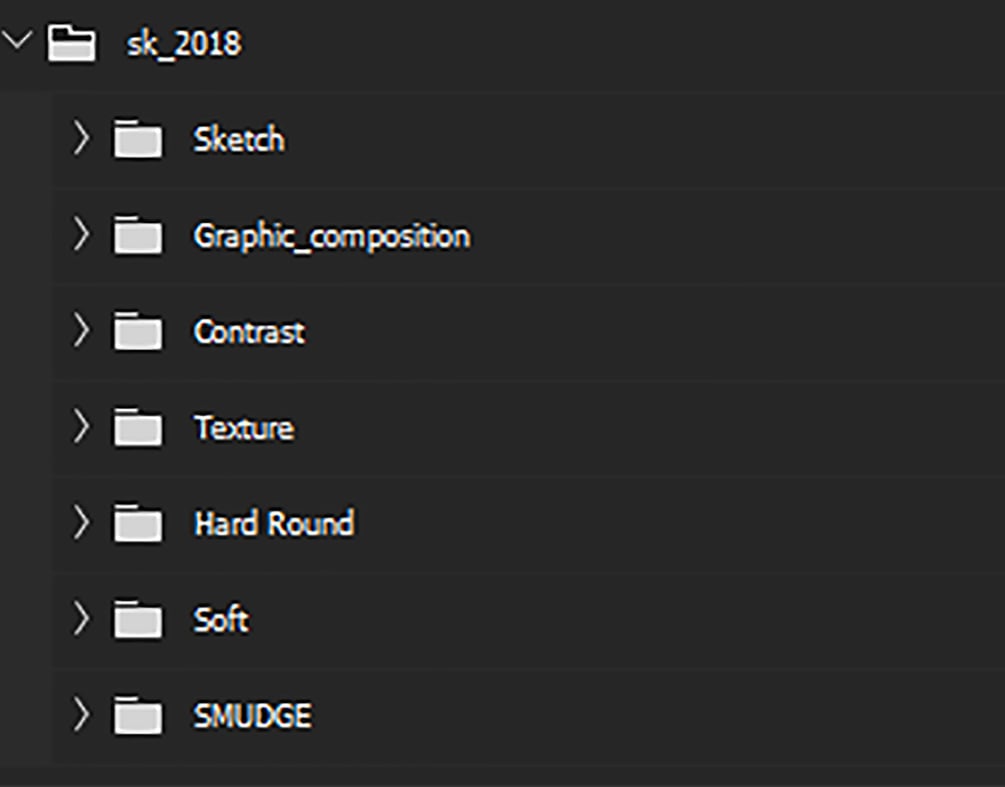Select the sk_2018 group label
This screenshot has height=787, width=1005.
pos(184,44)
